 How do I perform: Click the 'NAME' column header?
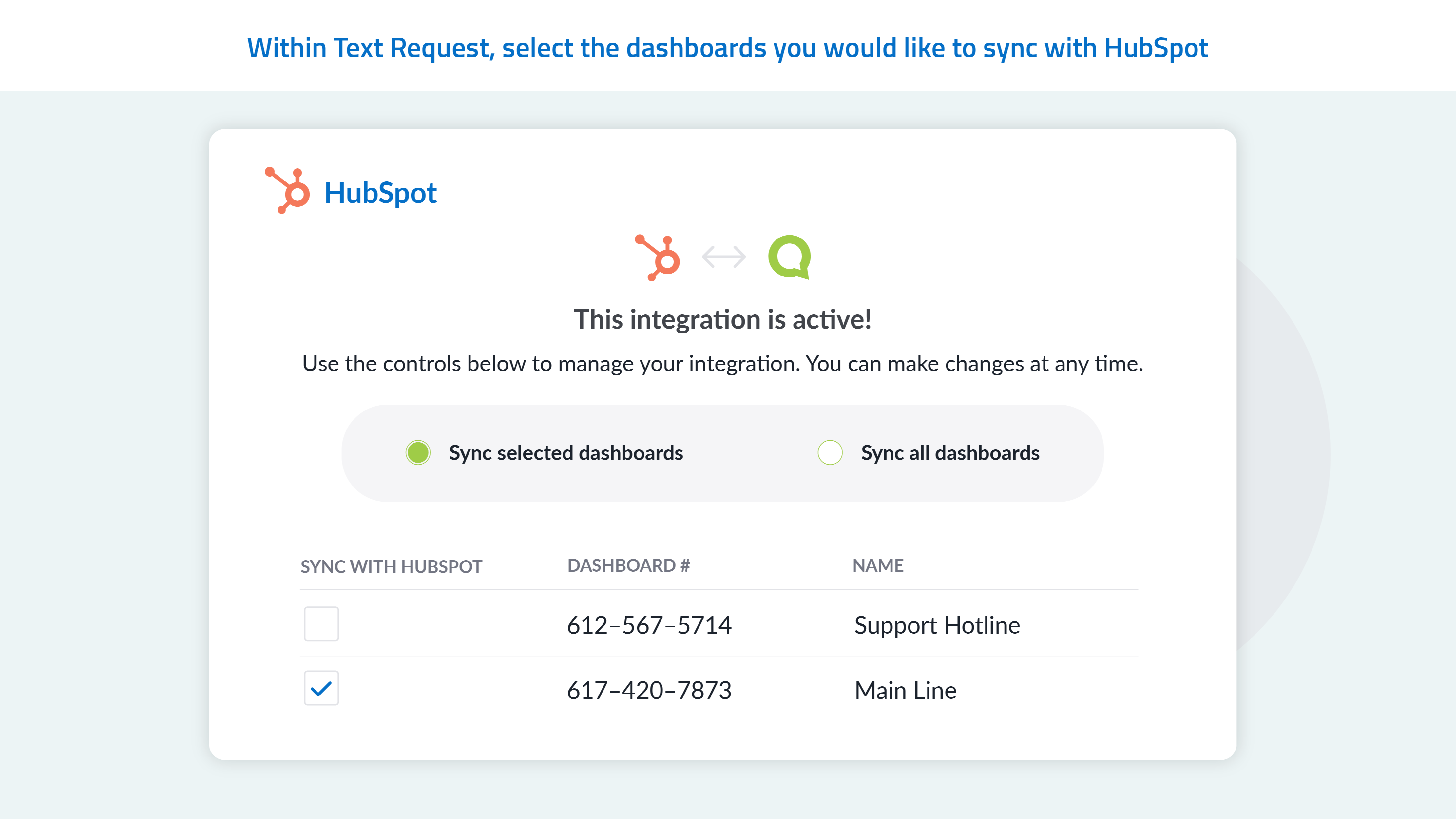click(x=878, y=565)
